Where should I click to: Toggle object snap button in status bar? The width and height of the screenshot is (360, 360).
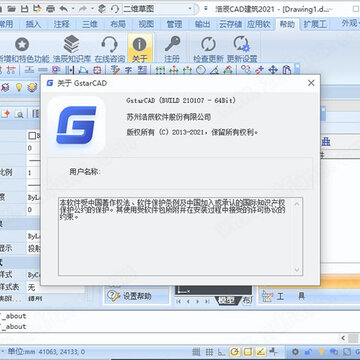click(x=248, y=351)
